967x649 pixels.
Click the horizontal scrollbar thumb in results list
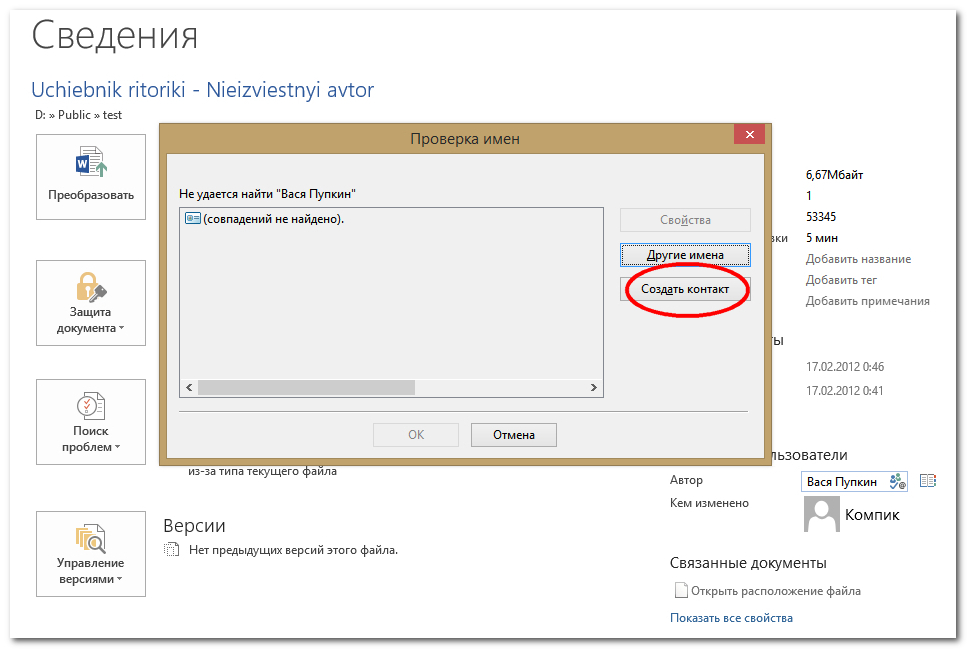click(x=305, y=387)
